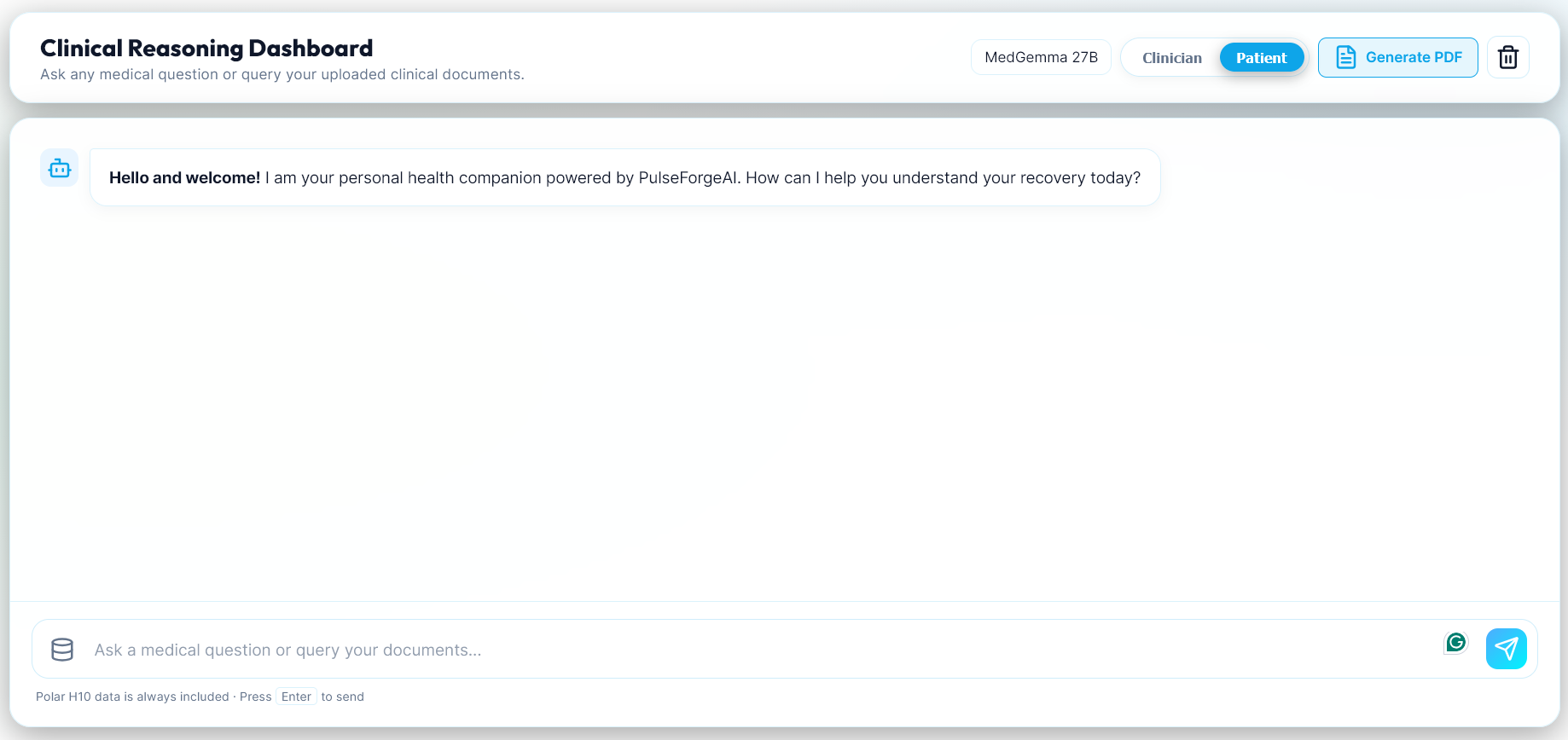Click the Grammarly assistant icon
The image size is (1568, 740).
pyautogui.click(x=1456, y=643)
